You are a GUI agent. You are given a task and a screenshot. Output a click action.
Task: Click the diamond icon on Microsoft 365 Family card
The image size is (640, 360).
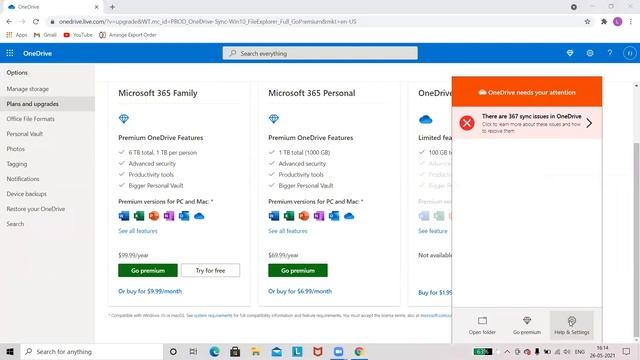click(124, 119)
